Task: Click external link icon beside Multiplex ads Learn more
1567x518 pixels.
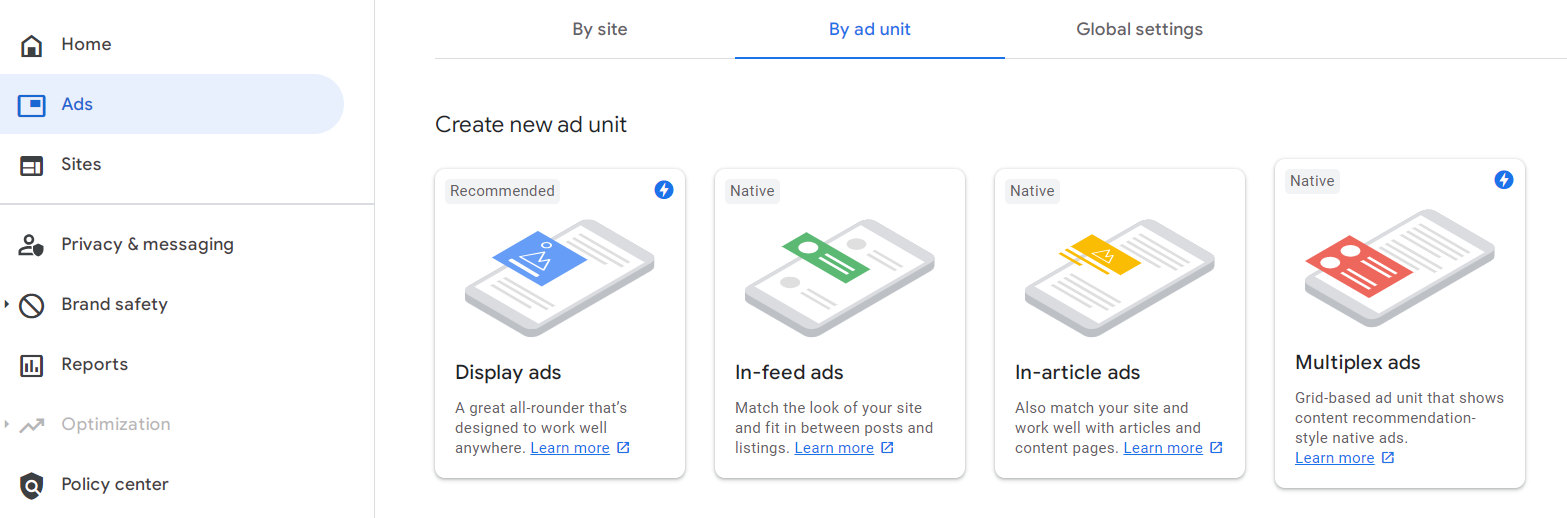Action: 1388,458
